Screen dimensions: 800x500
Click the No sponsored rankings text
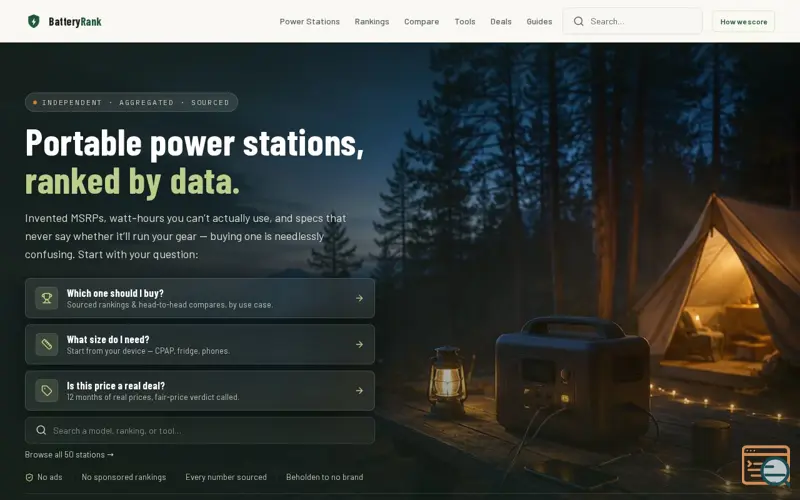pos(123,477)
